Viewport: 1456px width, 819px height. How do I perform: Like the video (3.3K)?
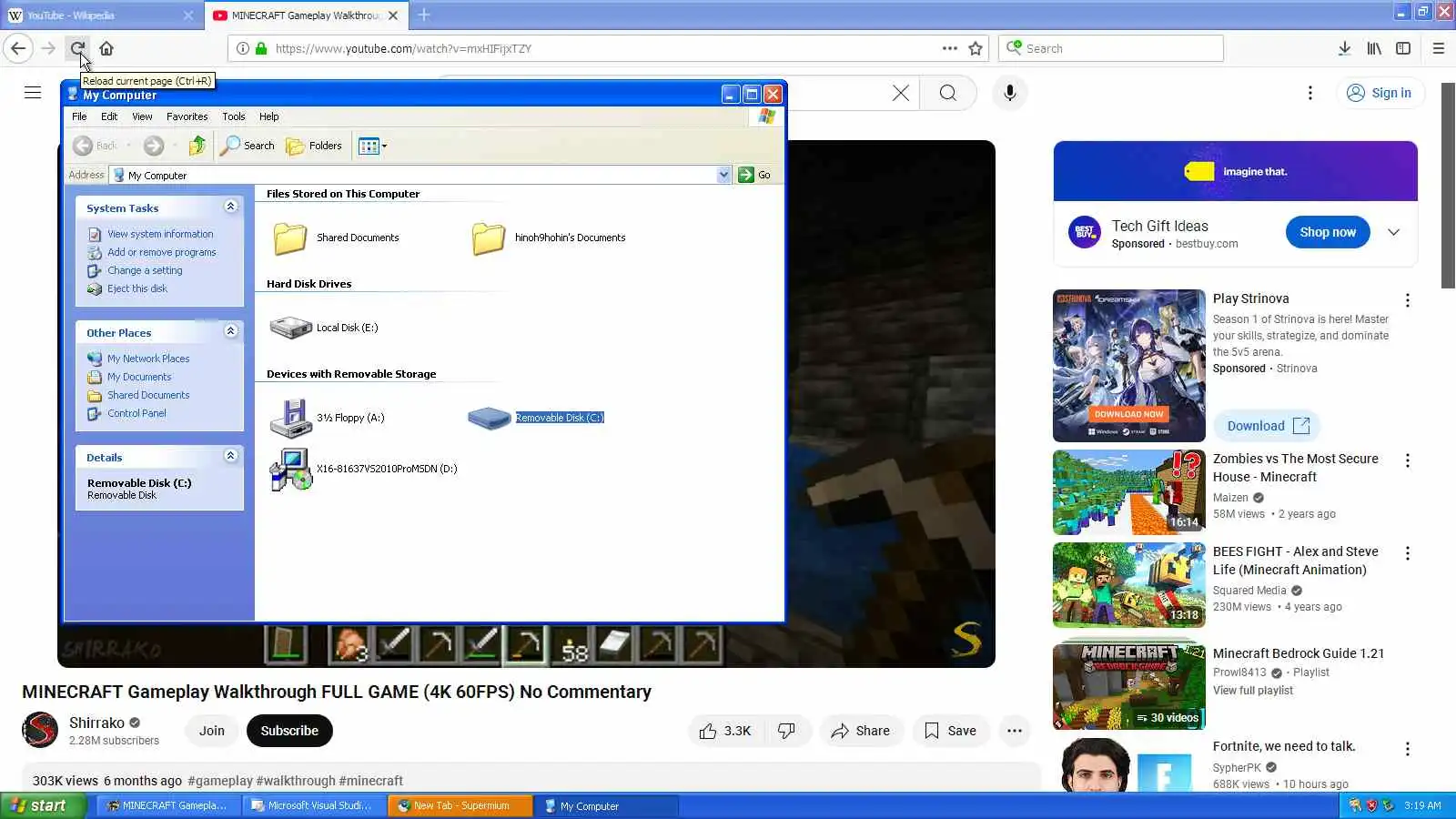725,731
